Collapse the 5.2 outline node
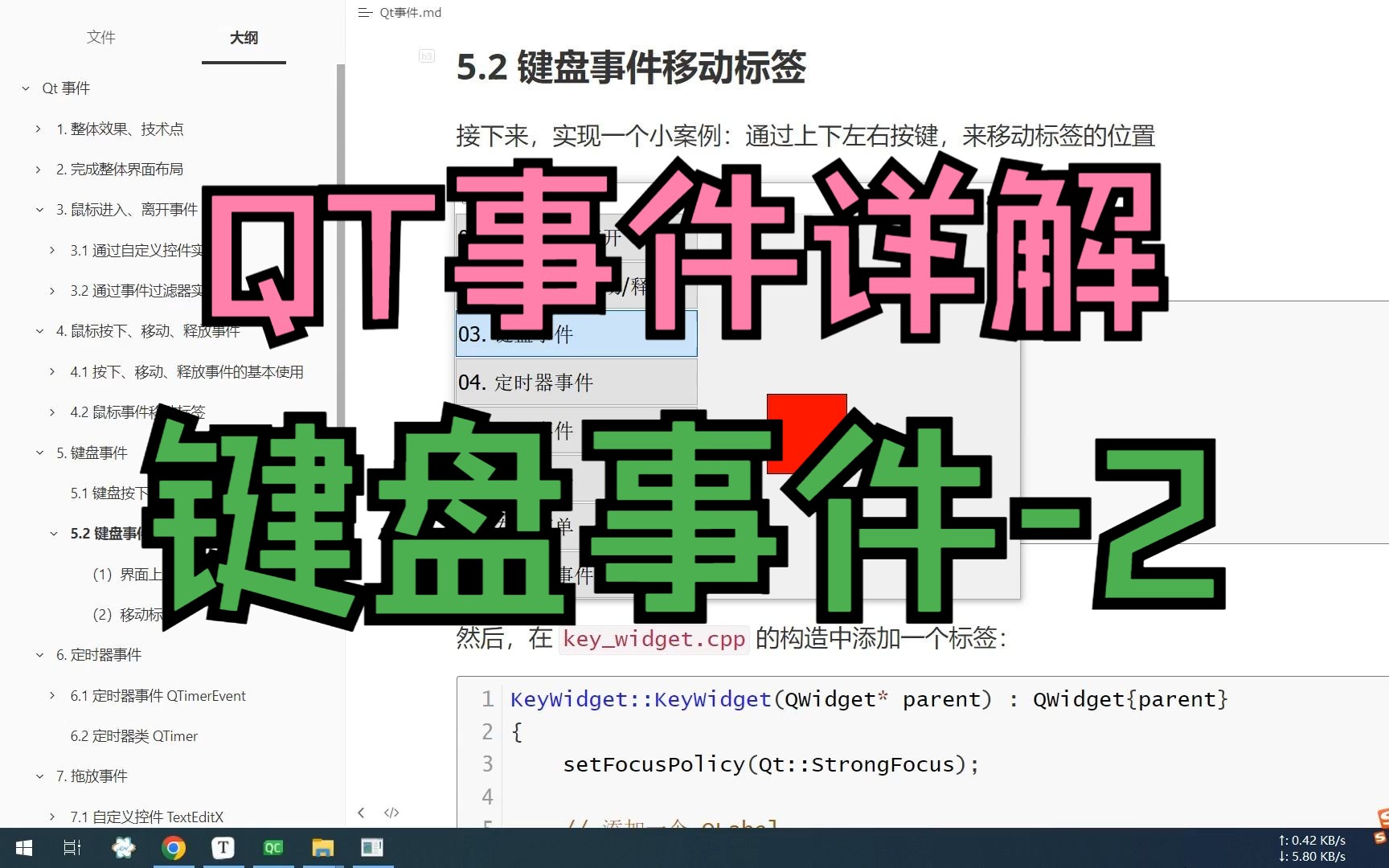The height and width of the screenshot is (868, 1389). click(x=54, y=534)
